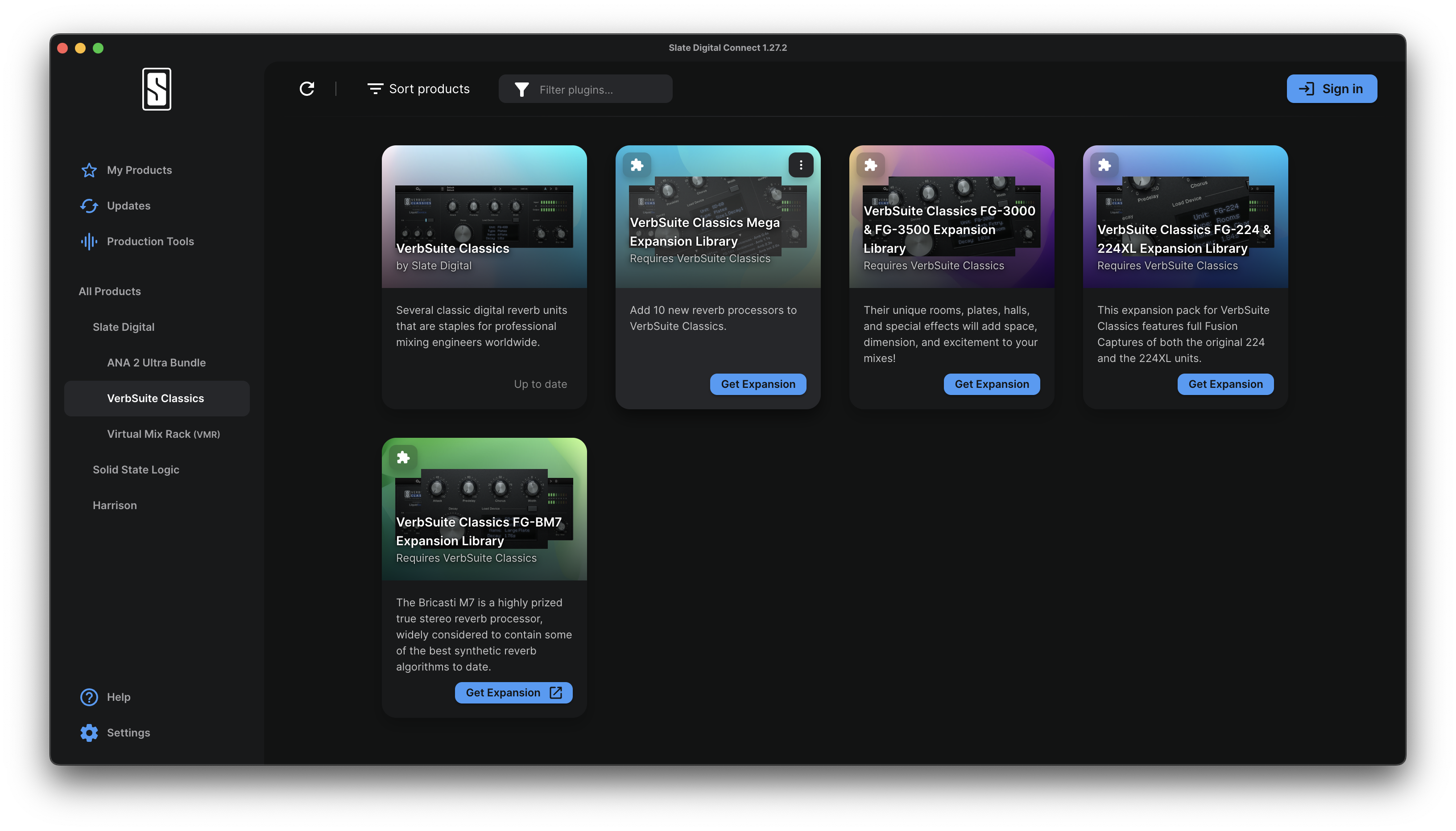Image resolution: width=1456 pixels, height=831 pixels.
Task: Click Mega Expansion Library card image
Action: pos(718,216)
